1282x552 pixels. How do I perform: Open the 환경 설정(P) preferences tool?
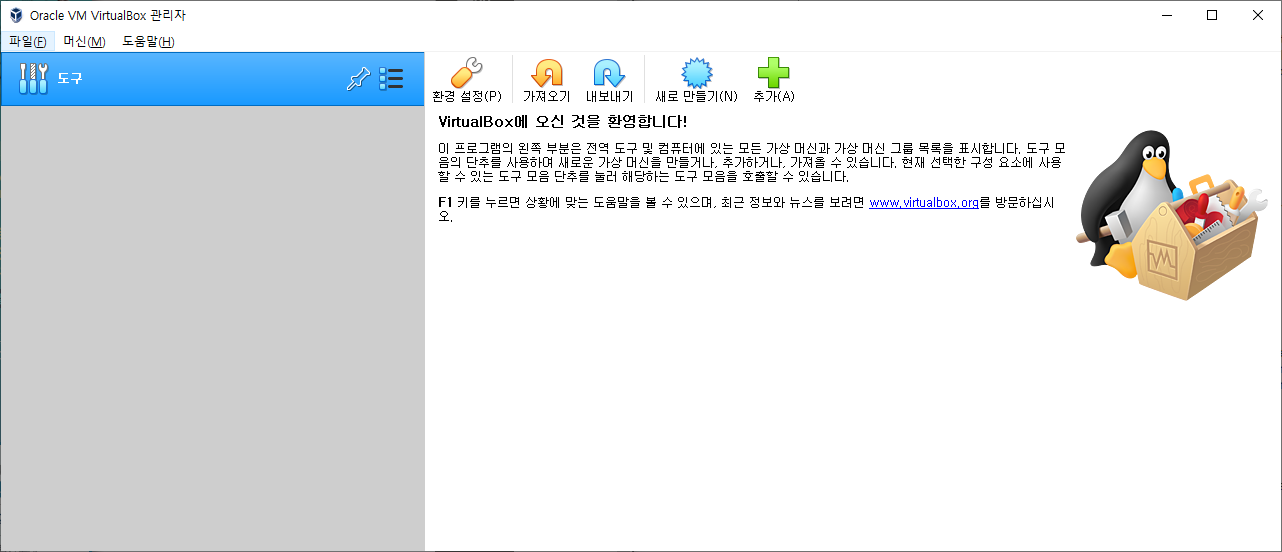point(466,81)
